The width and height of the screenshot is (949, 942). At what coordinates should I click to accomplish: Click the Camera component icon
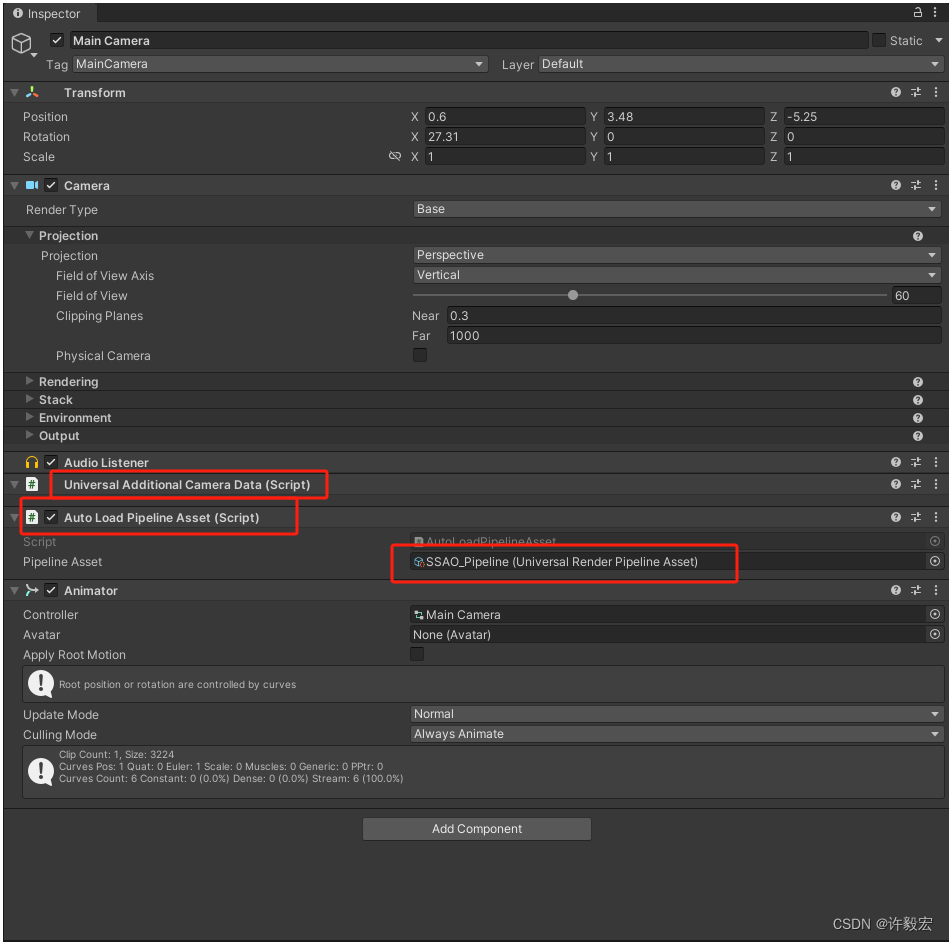pos(32,185)
